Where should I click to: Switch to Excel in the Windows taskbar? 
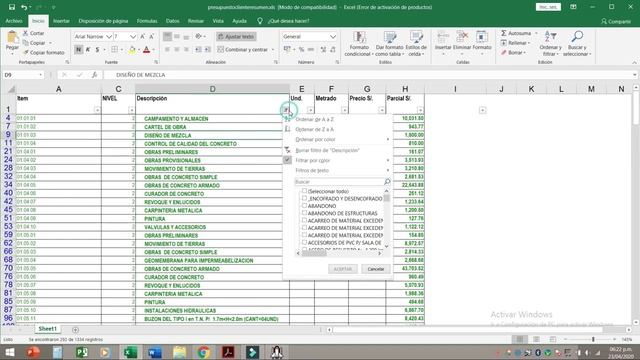click(131, 352)
